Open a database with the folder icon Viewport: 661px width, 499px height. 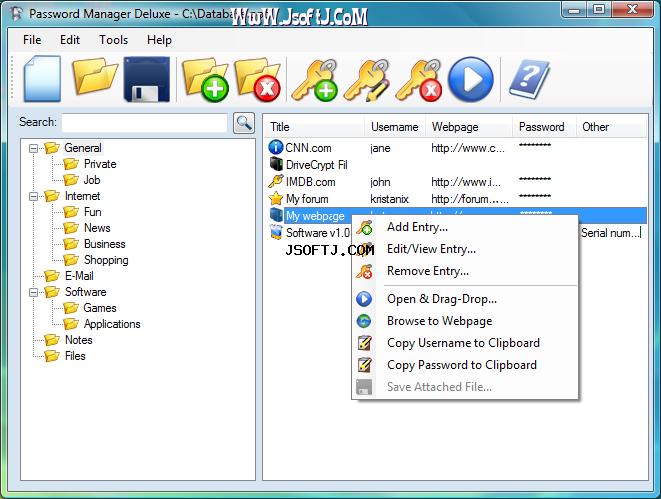pos(95,76)
